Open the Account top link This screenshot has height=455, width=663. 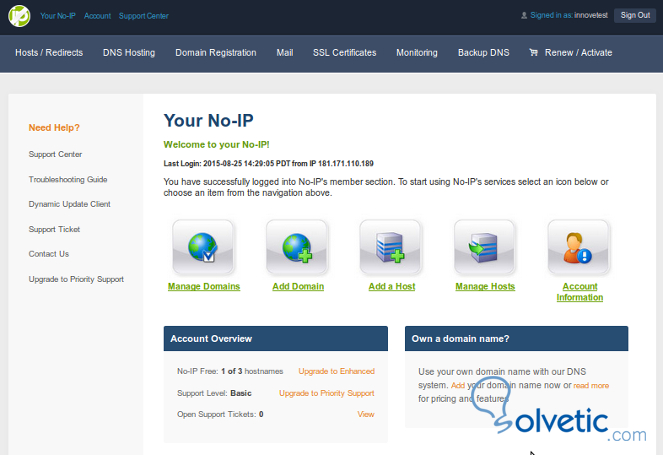(97, 16)
